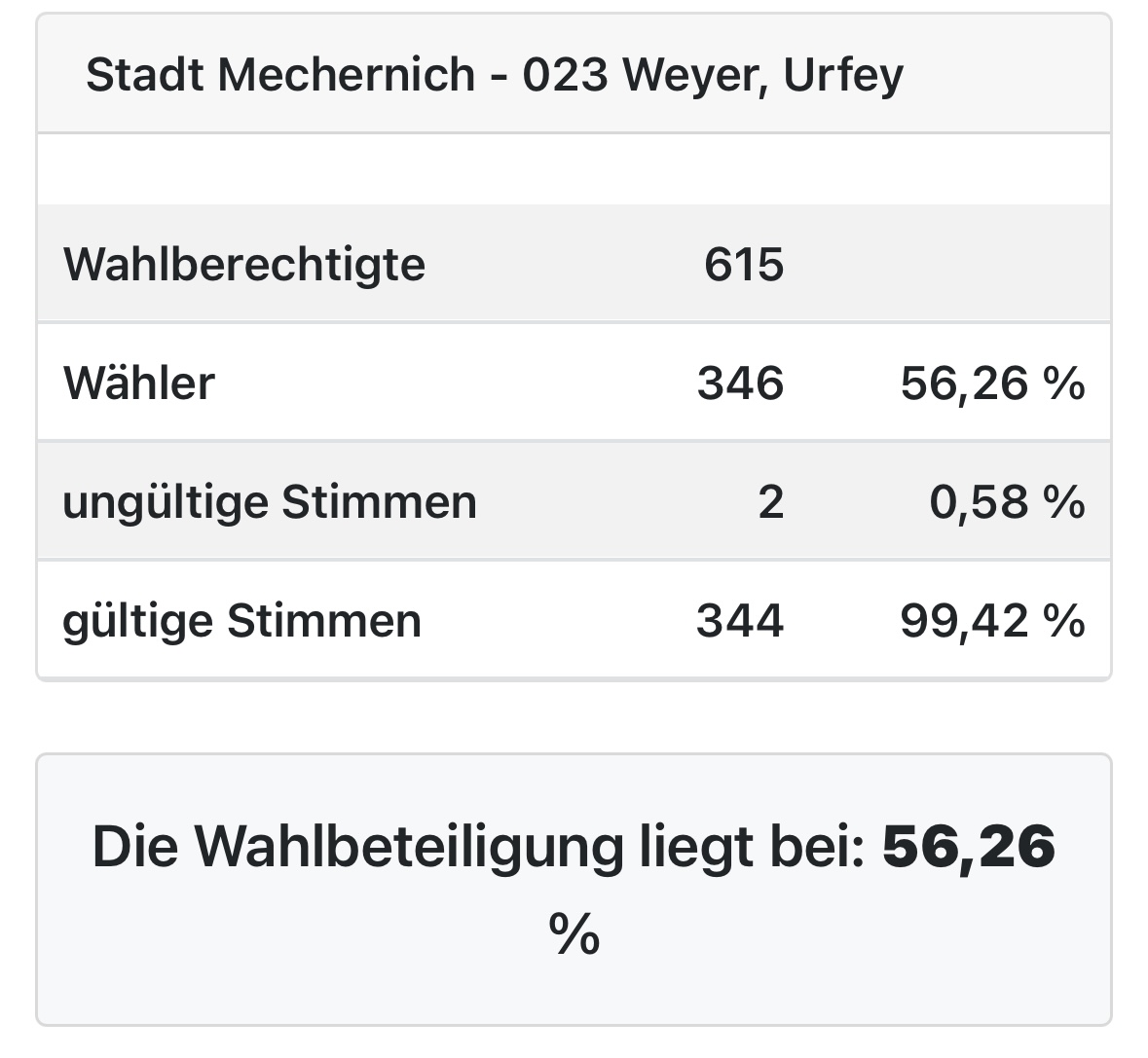Click the Wähler count 346

740,383
